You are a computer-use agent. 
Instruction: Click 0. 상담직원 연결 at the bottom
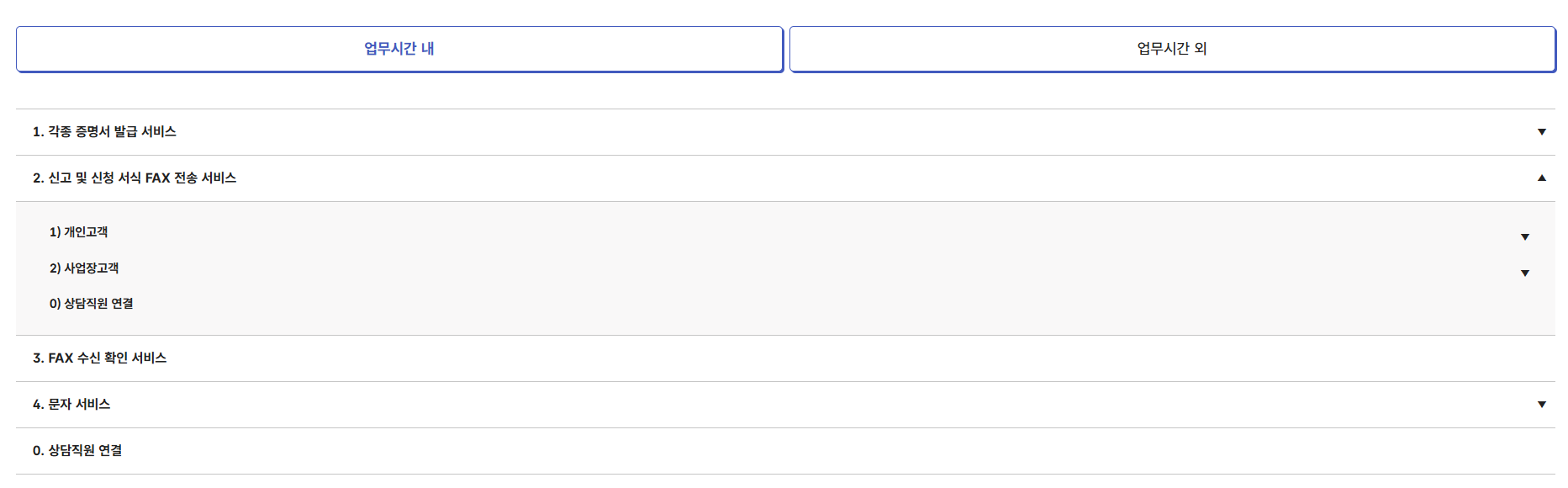(x=77, y=451)
